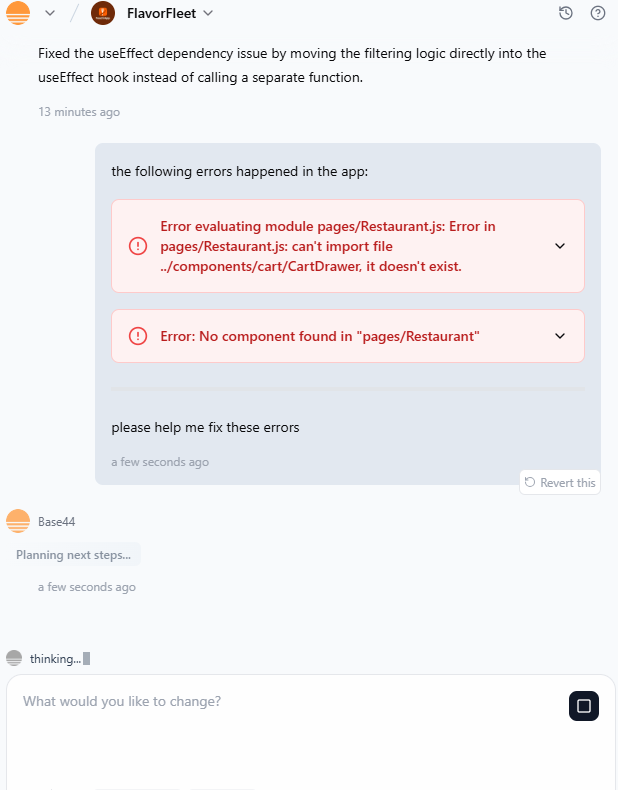Viewport: 618px width, 790px height.
Task: Click the thinking indicator icon
Action: click(x=14, y=658)
